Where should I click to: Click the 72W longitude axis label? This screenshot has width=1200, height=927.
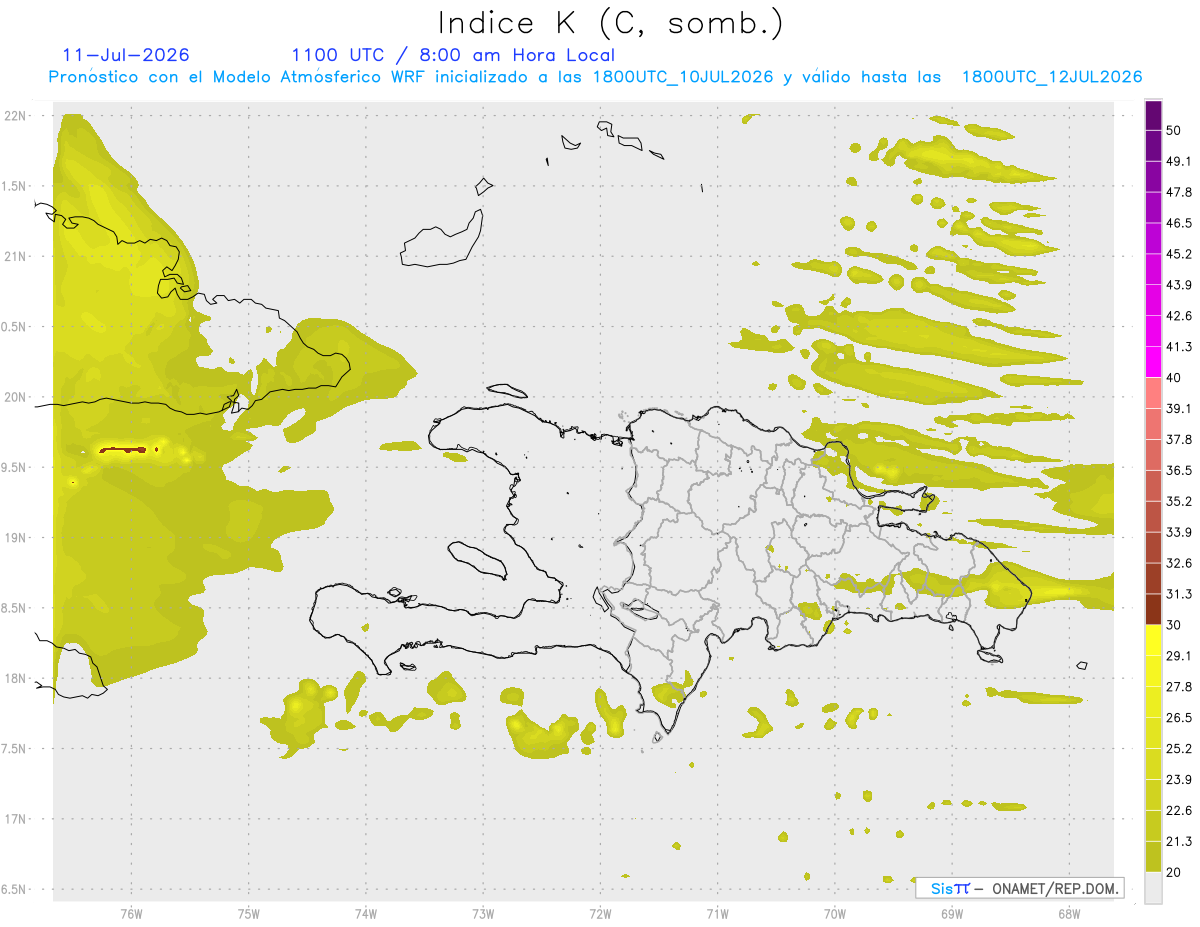(600, 913)
